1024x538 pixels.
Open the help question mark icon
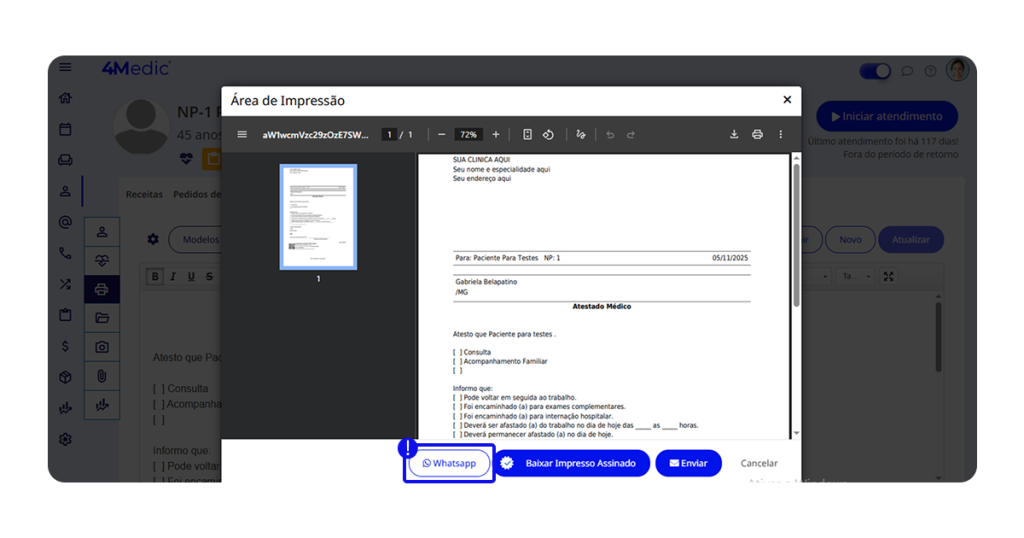pos(930,71)
